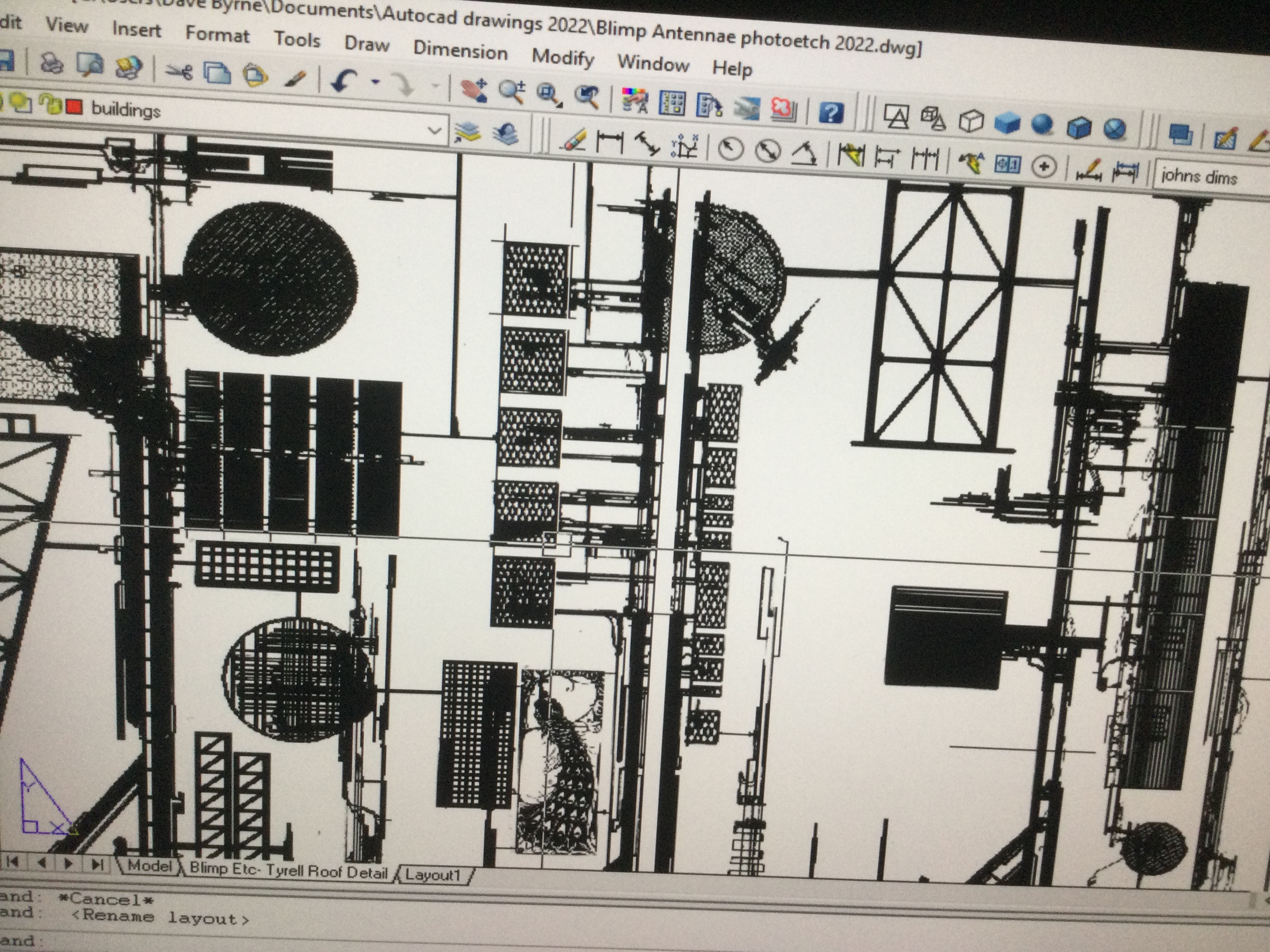Select the Linear Dimension tool
The image size is (1270, 952).
[610, 142]
